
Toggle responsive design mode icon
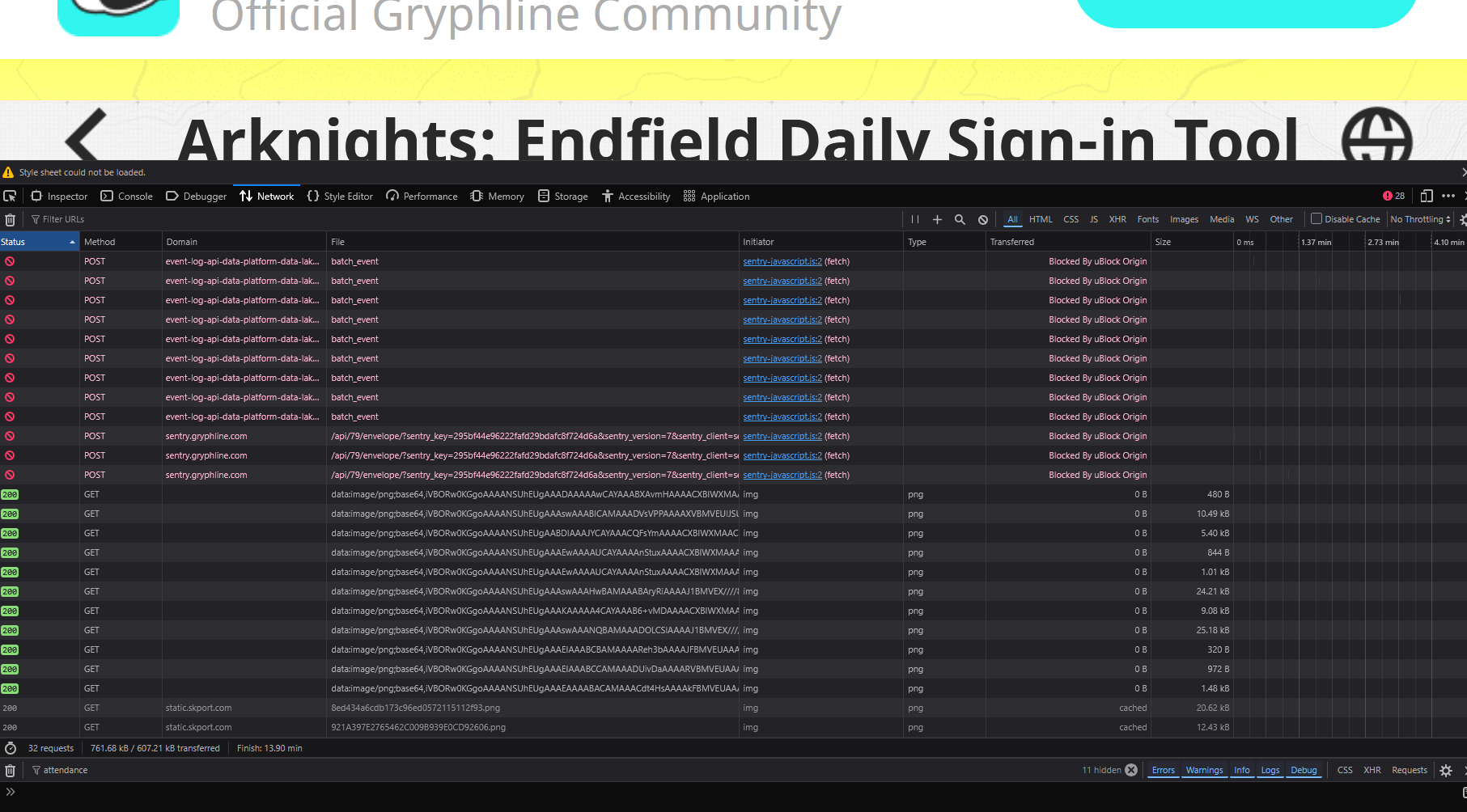coord(1427,196)
